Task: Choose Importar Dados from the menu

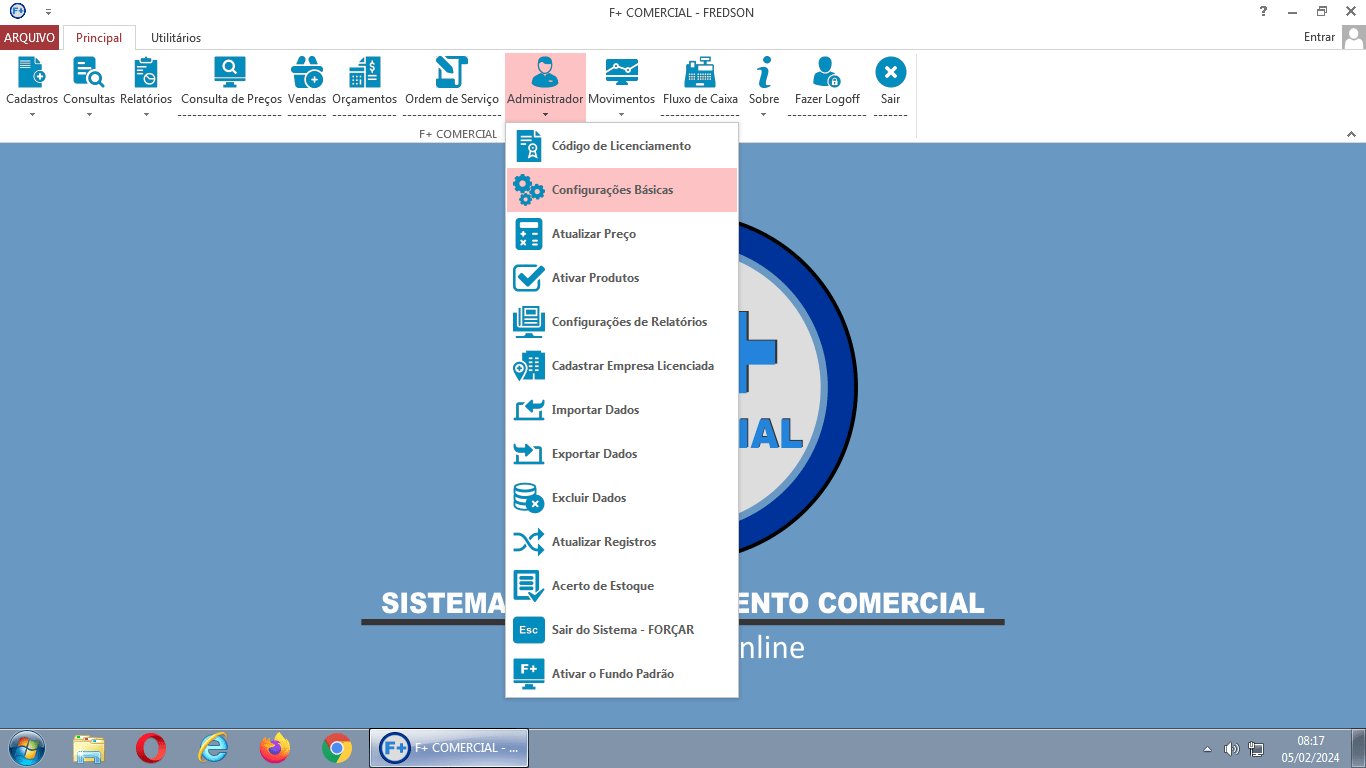Action: click(622, 410)
